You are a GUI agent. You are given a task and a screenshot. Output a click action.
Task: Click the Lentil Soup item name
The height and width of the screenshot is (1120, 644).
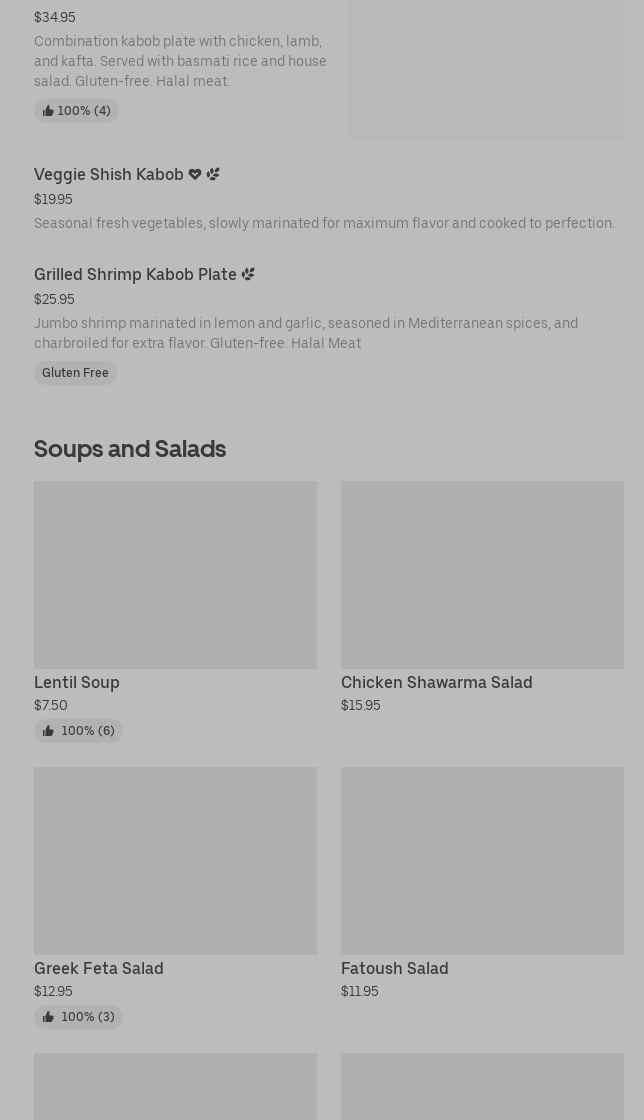pos(77,682)
